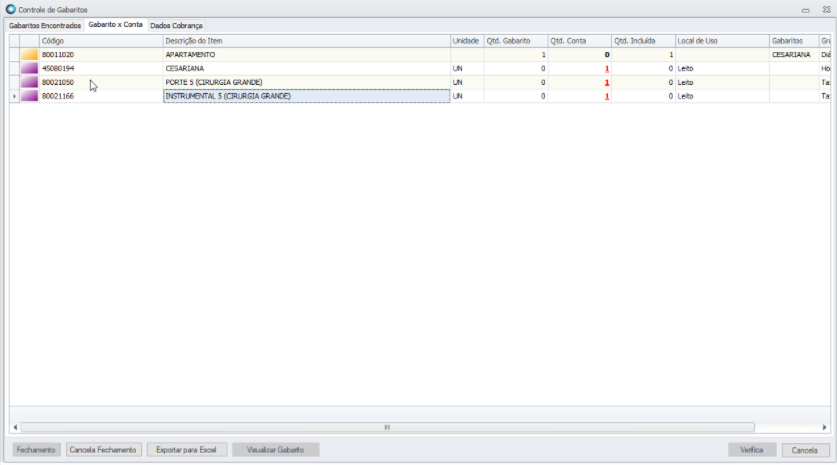Click red Qtd. Conta value in INSTRUMENTAL 5 row
This screenshot has width=837, height=465.
click(606, 96)
